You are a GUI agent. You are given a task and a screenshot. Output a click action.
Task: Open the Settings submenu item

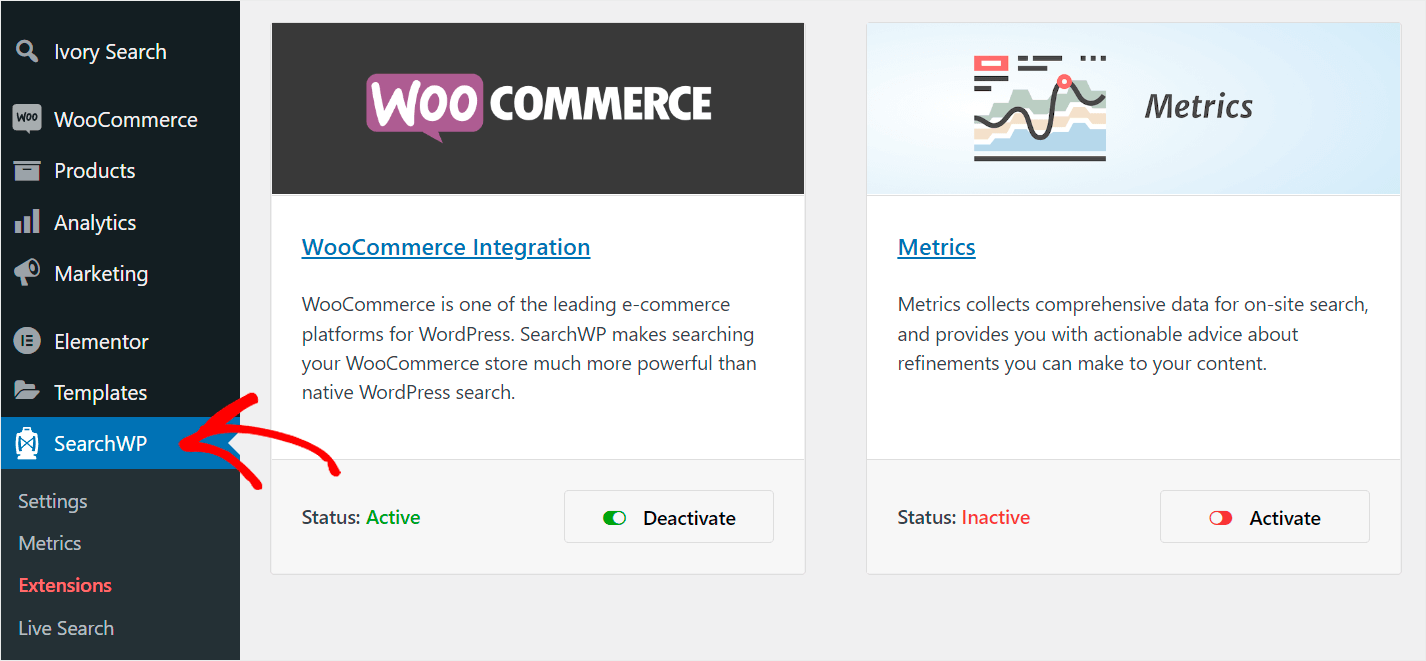click(x=53, y=501)
